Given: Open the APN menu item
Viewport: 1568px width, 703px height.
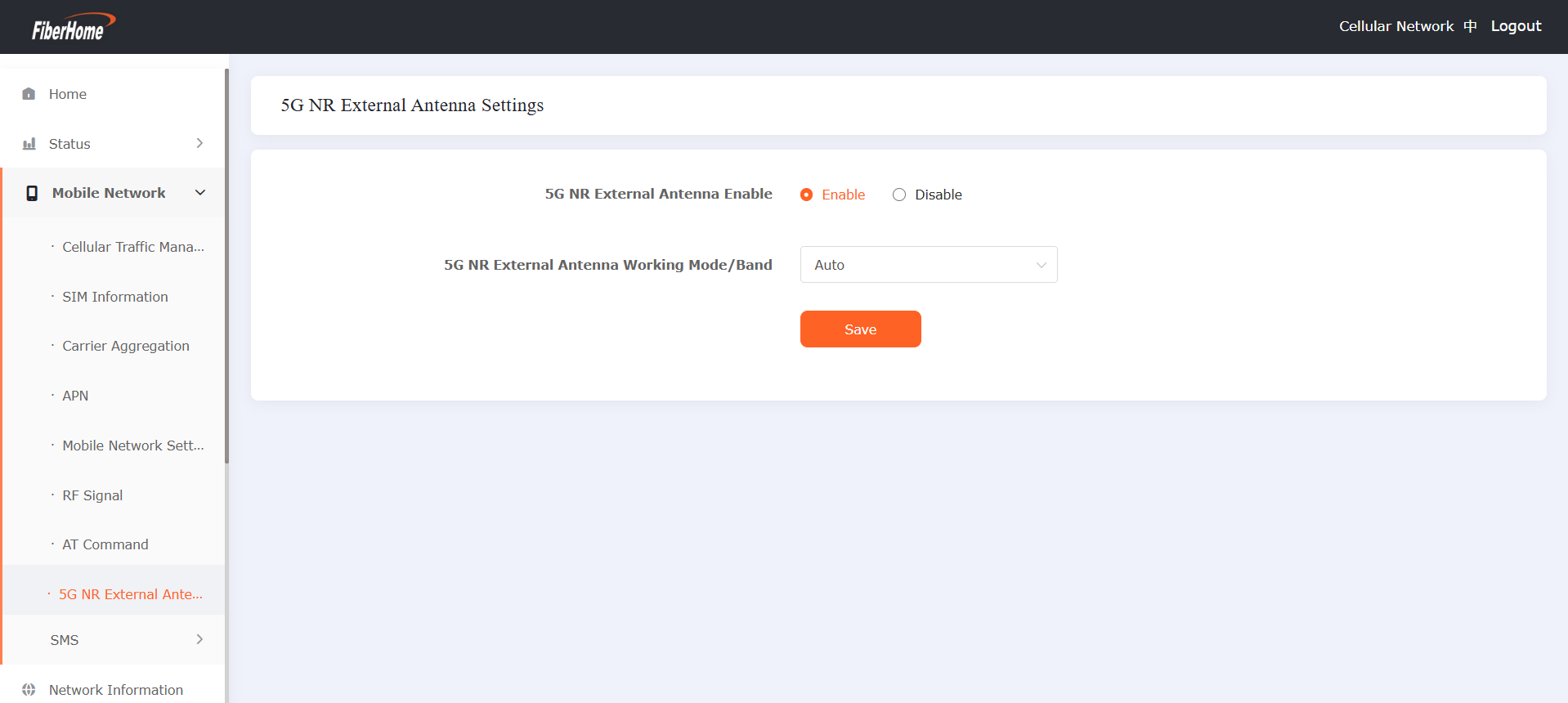Looking at the screenshot, I should point(75,396).
